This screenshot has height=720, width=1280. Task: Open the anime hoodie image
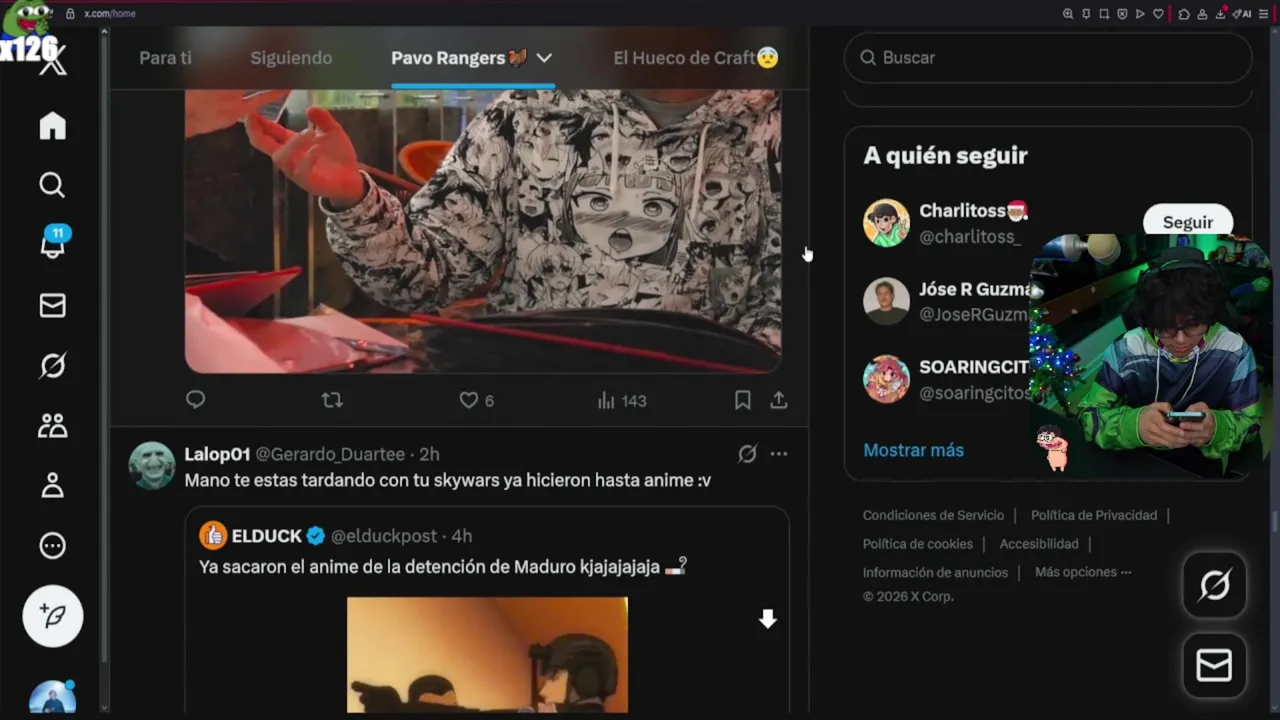pyautogui.click(x=483, y=231)
